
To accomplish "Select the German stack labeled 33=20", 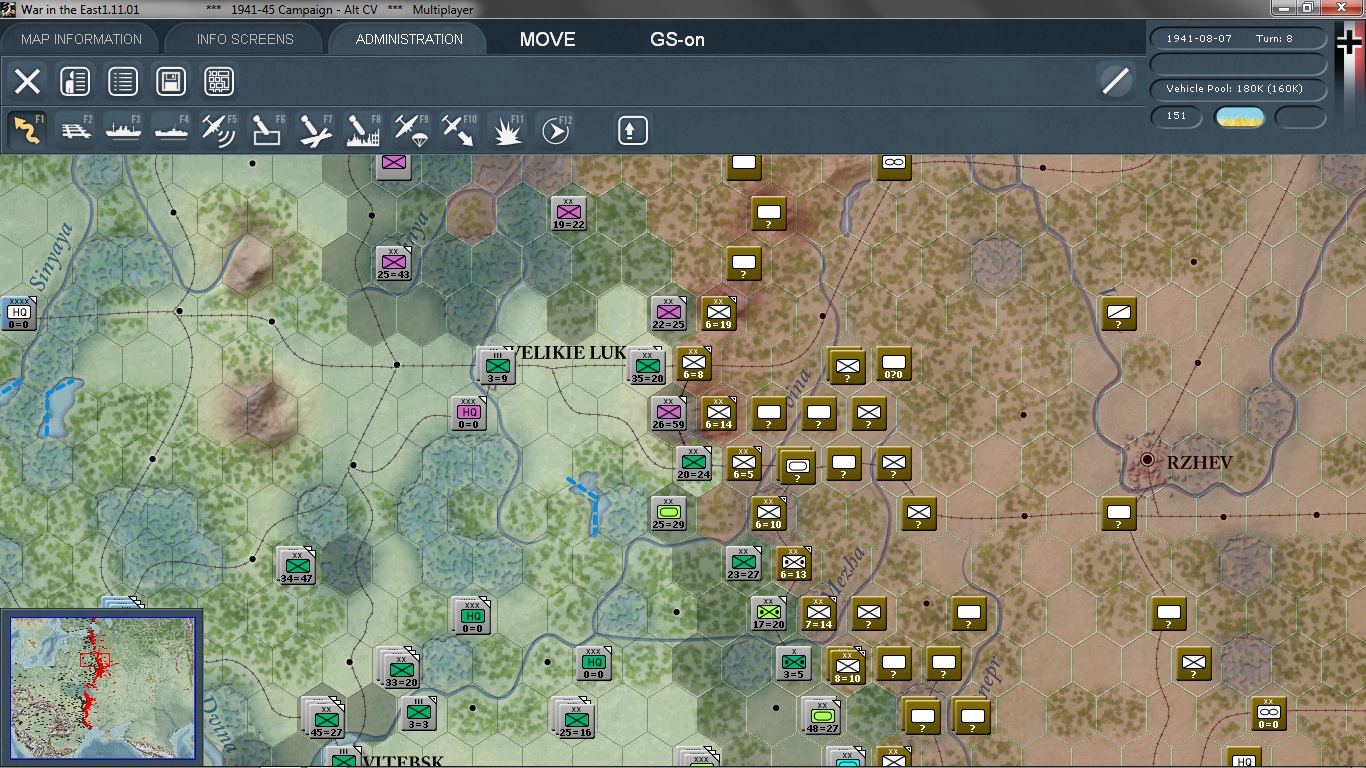I will [398, 666].
